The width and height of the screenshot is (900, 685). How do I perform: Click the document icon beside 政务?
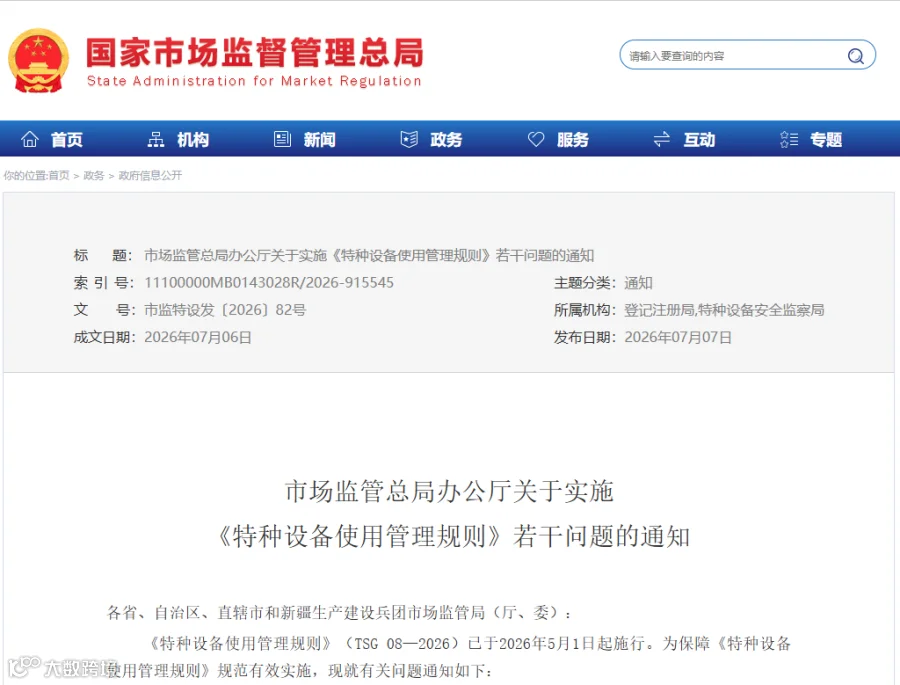(x=409, y=139)
